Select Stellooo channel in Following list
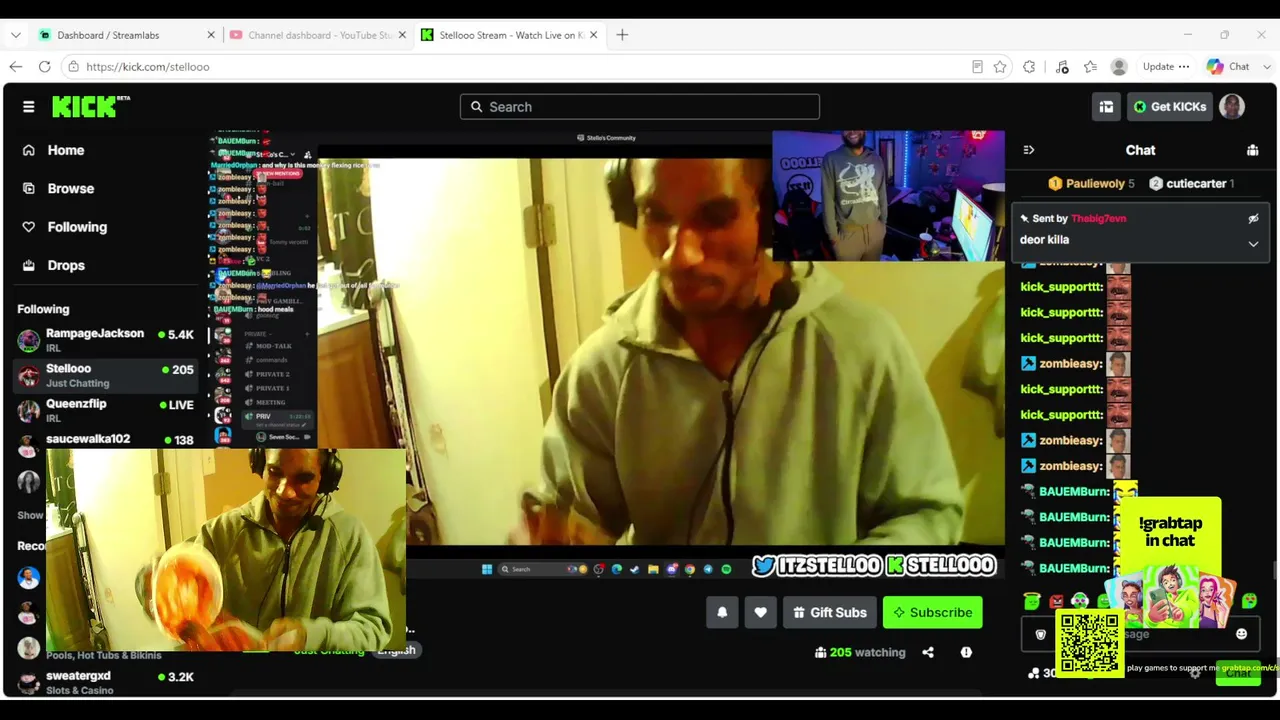The height and width of the screenshot is (720, 1280). pos(106,375)
